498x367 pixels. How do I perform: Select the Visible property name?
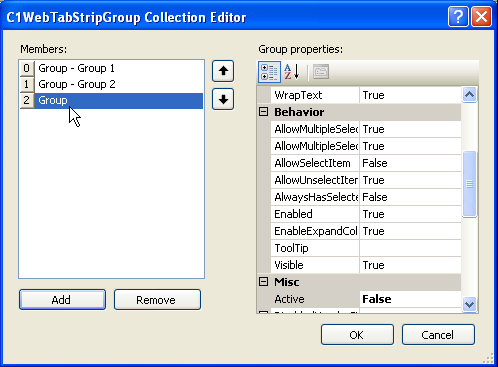[x=315, y=265]
